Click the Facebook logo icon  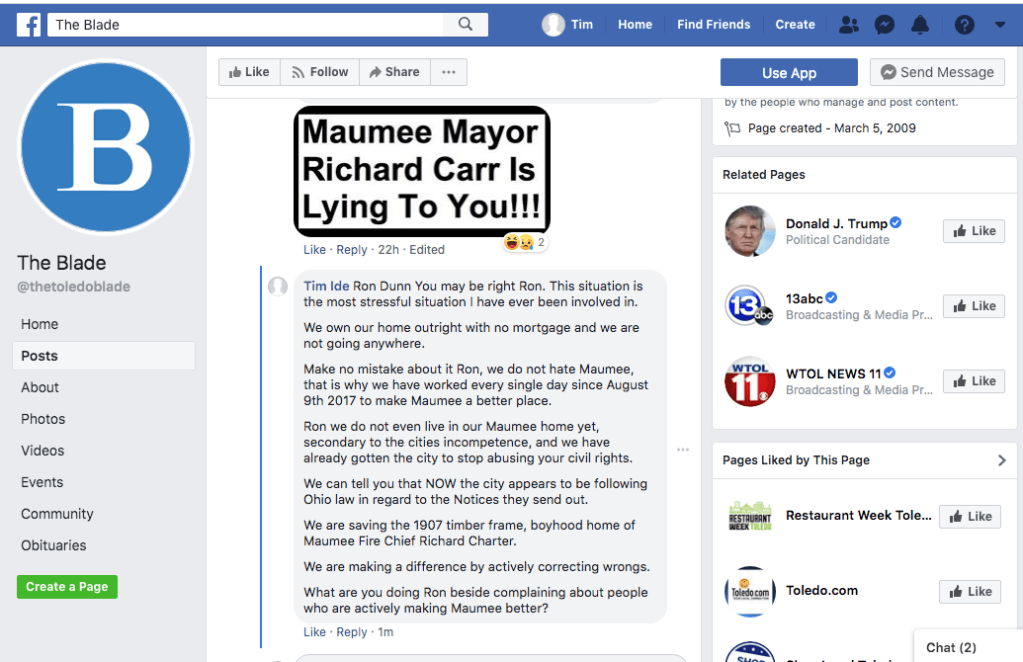(29, 25)
